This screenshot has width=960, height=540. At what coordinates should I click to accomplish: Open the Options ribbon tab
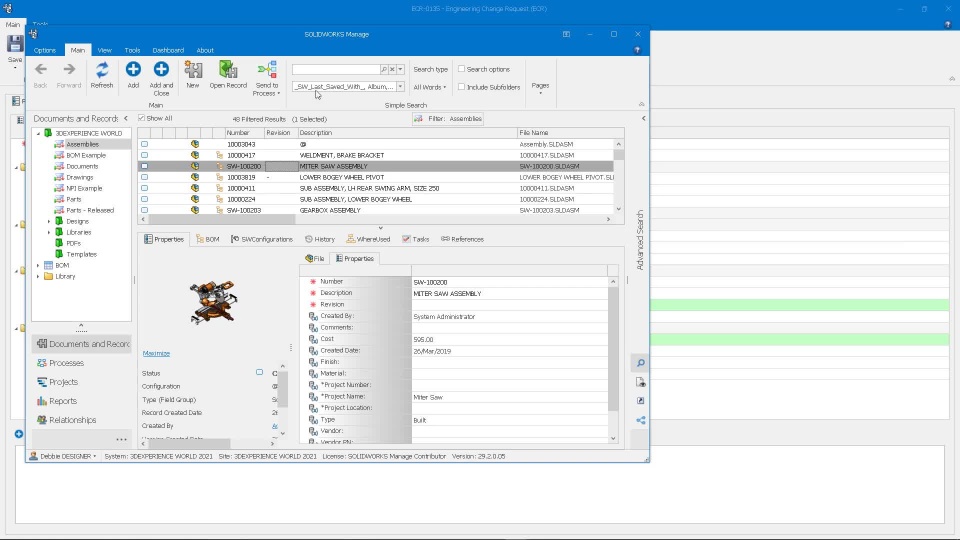[x=45, y=50]
